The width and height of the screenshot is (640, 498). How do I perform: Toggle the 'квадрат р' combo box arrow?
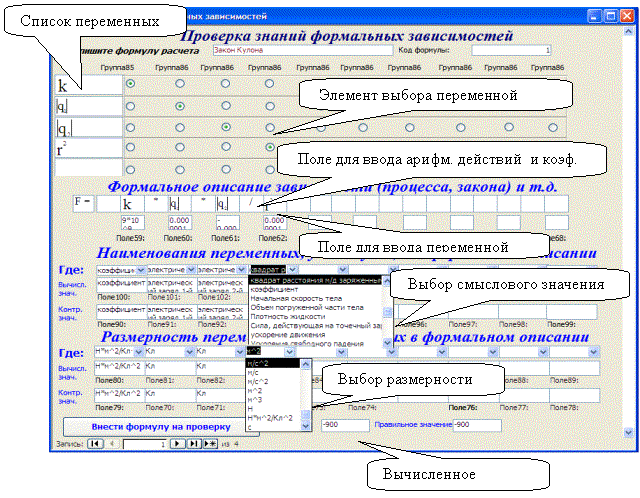[x=292, y=270]
